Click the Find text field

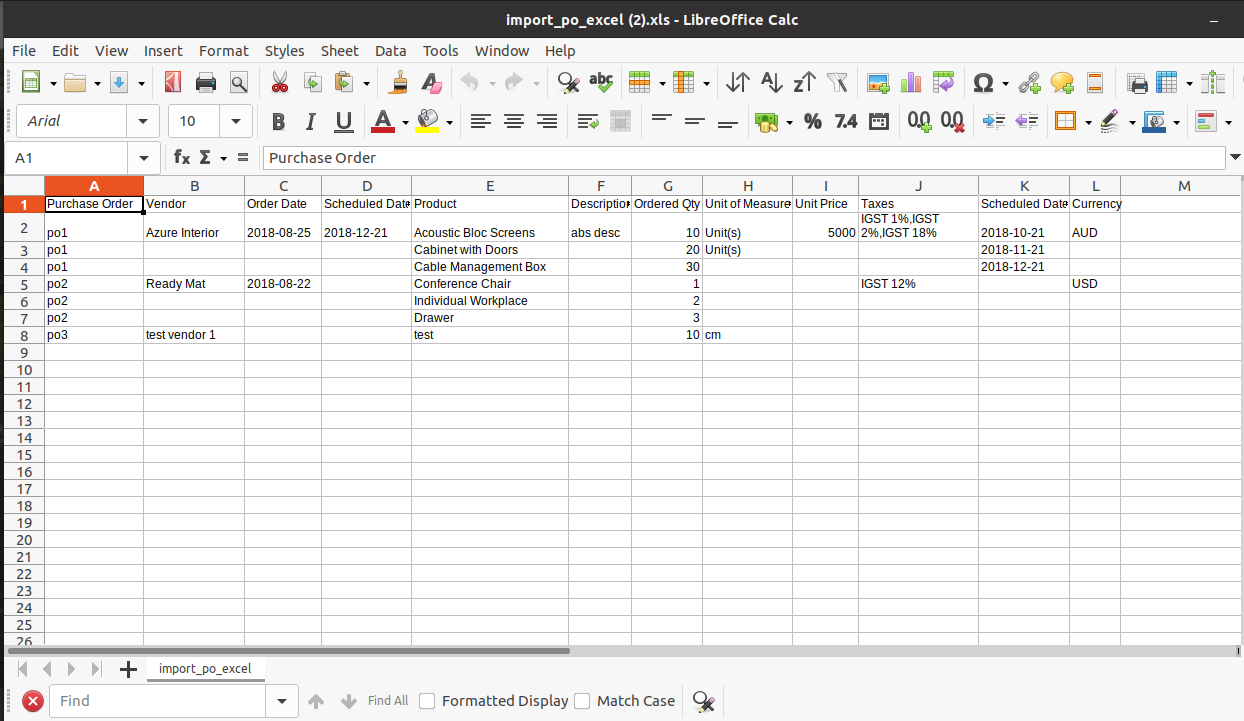tap(158, 701)
